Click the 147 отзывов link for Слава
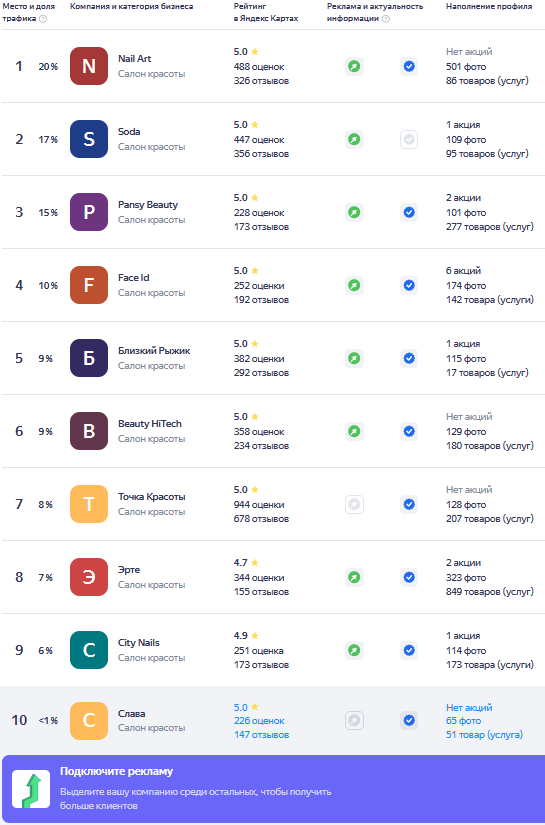Image resolution: width=545 pixels, height=825 pixels. (261, 735)
